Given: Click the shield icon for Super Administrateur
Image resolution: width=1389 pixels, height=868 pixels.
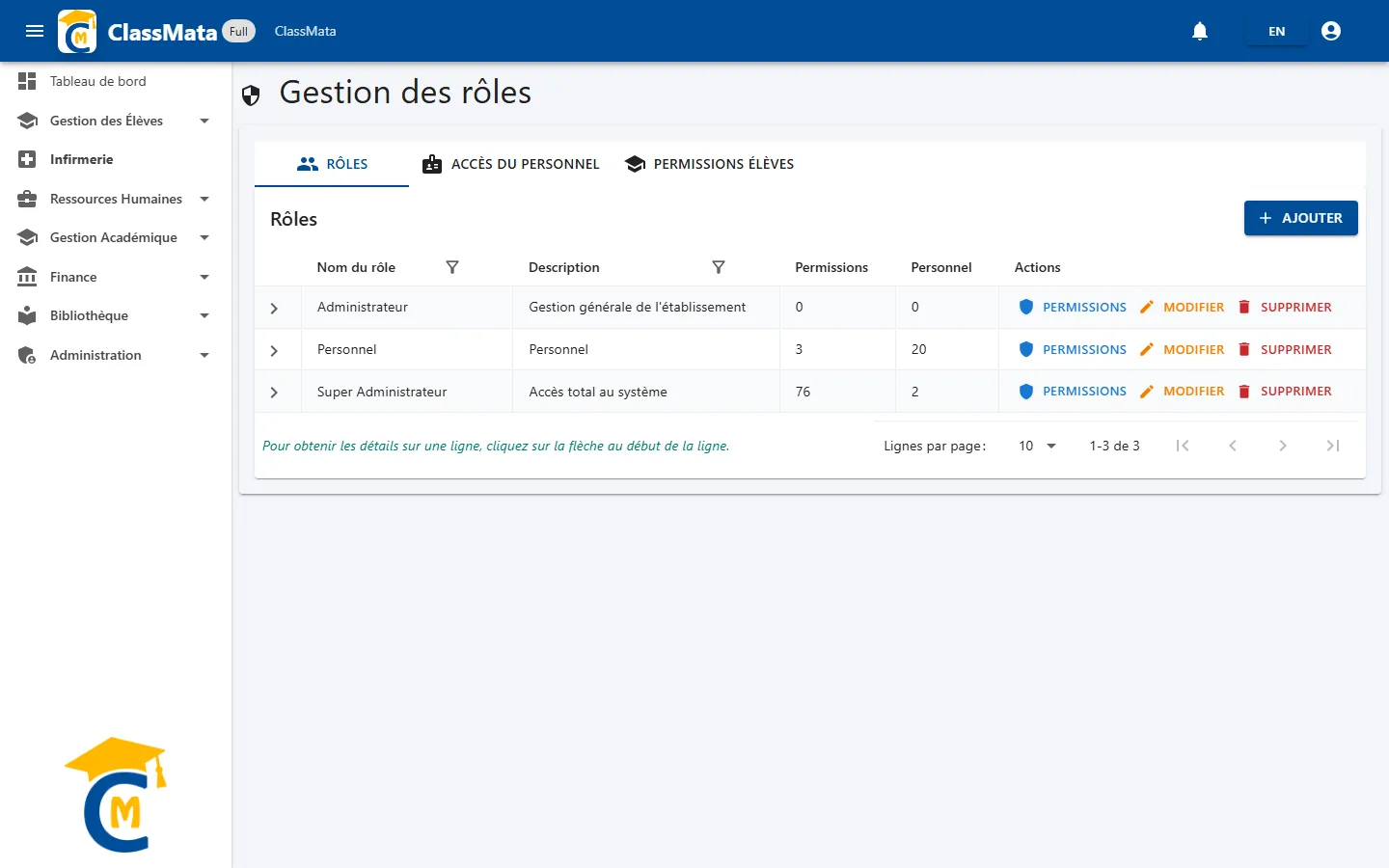Looking at the screenshot, I should click(x=1026, y=392).
